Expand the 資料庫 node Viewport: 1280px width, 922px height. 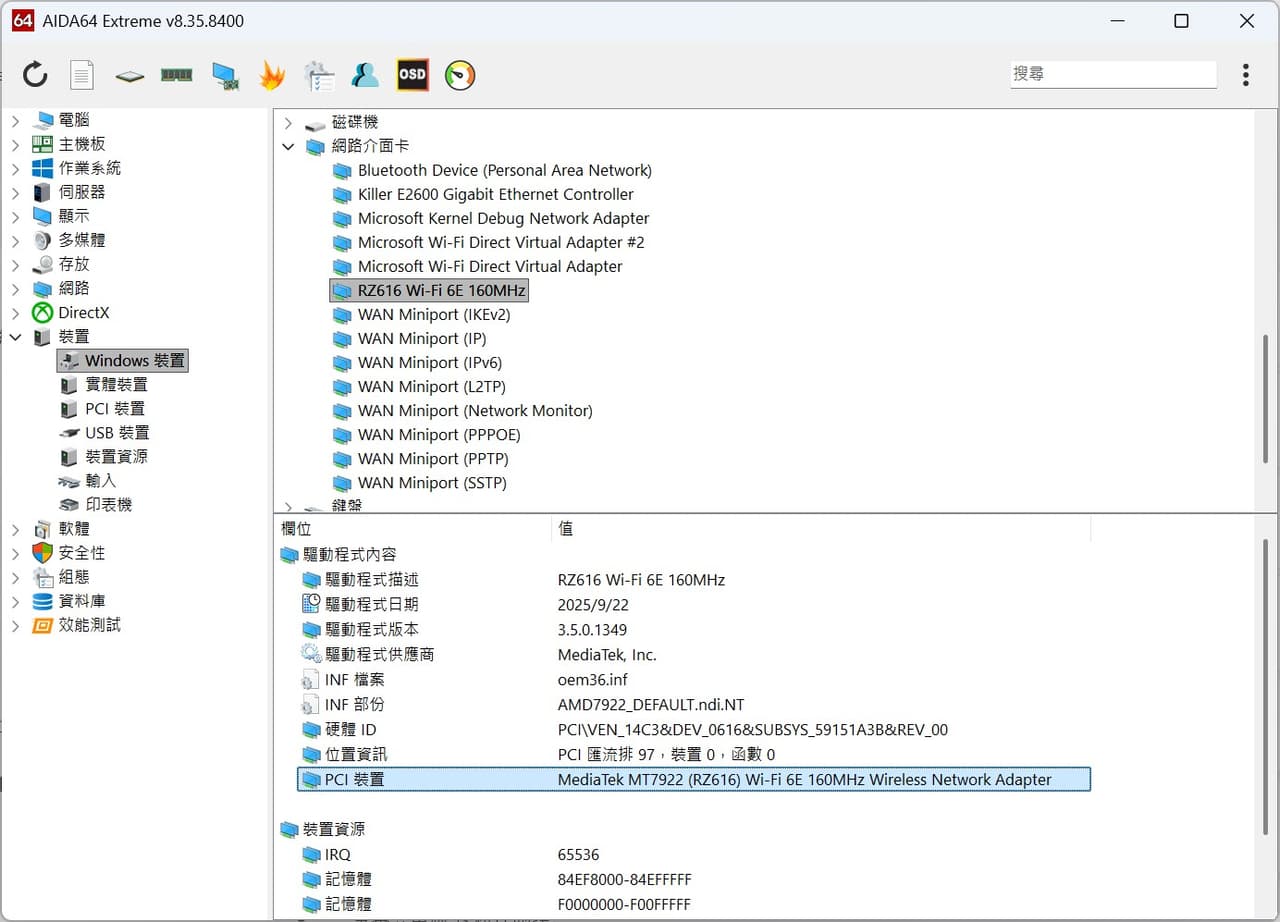click(x=15, y=601)
